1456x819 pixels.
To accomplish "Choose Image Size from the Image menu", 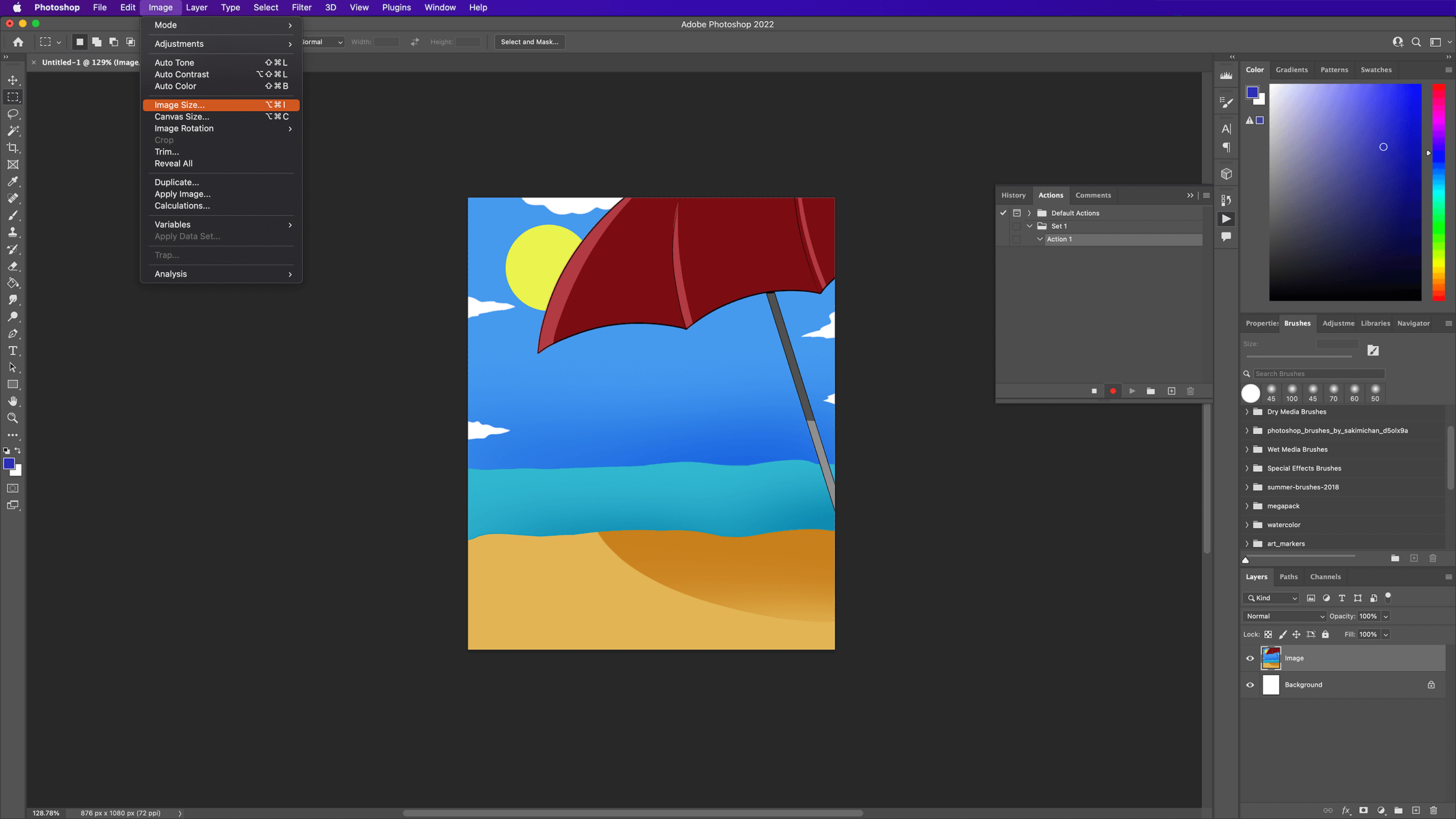I will coord(179,105).
